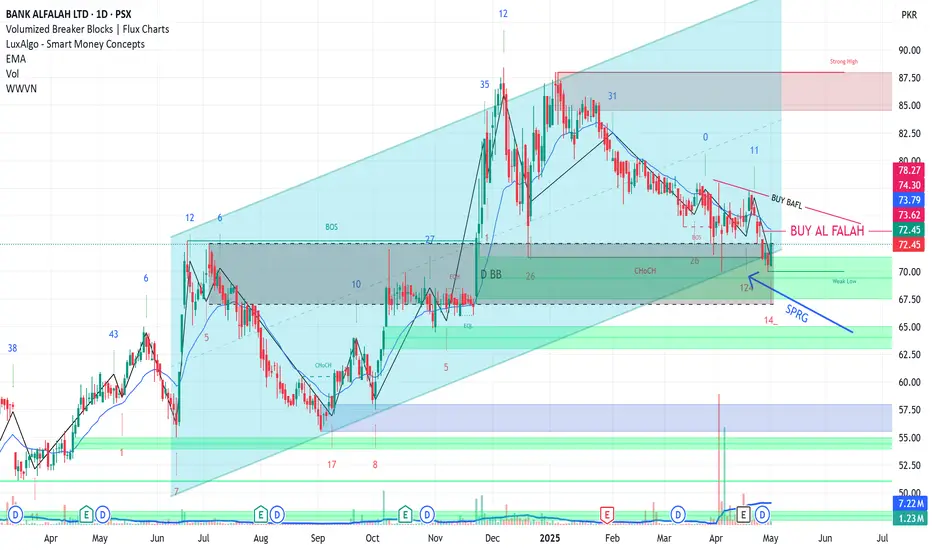932x550 pixels.
Task: Click the D dividend marker beside the black E marker
Action: pyautogui.click(x=762, y=514)
